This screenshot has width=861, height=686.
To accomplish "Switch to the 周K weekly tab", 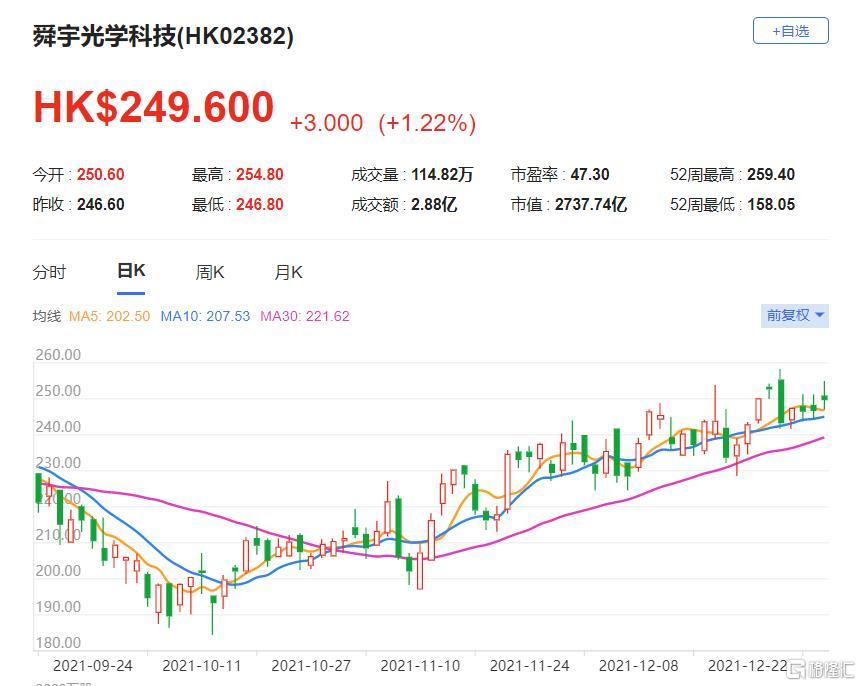I will pyautogui.click(x=210, y=272).
